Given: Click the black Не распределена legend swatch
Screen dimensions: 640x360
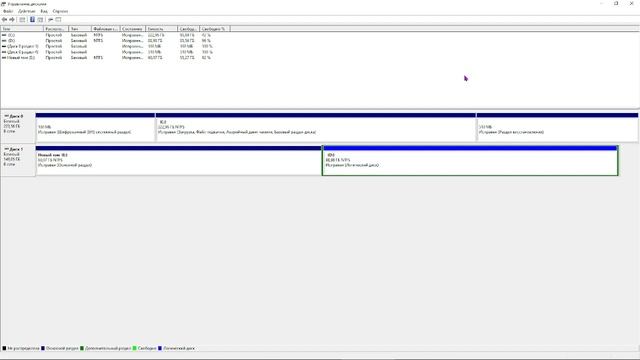Looking at the screenshot, I should coord(4,348).
